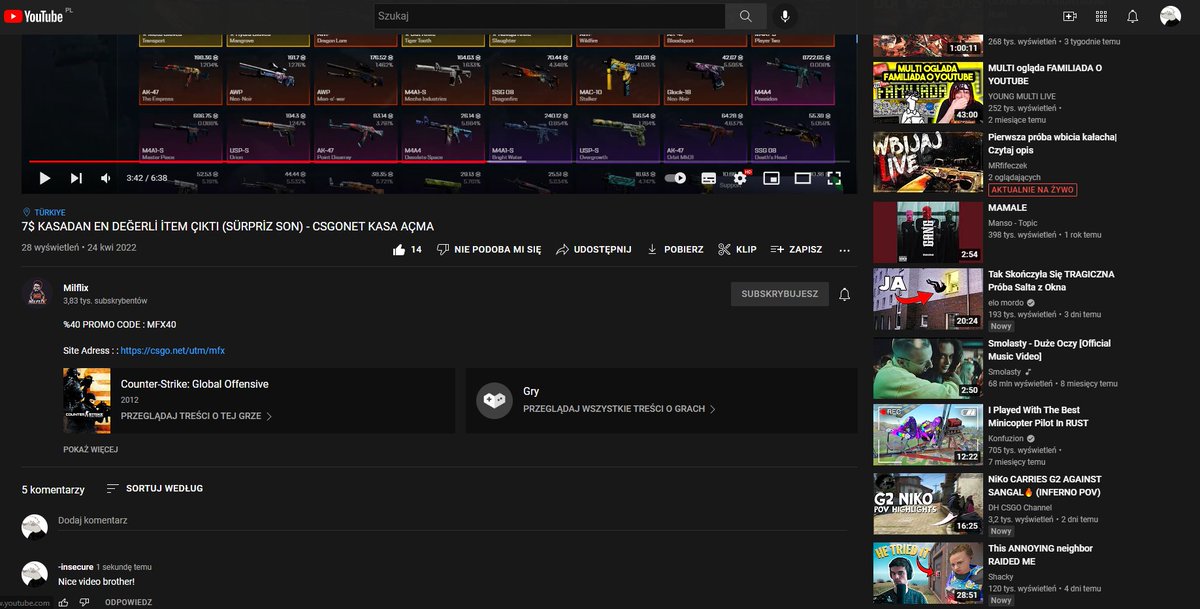This screenshot has height=609, width=1200.
Task: Open the Gry gamepad icon
Action: pyautogui.click(x=494, y=400)
